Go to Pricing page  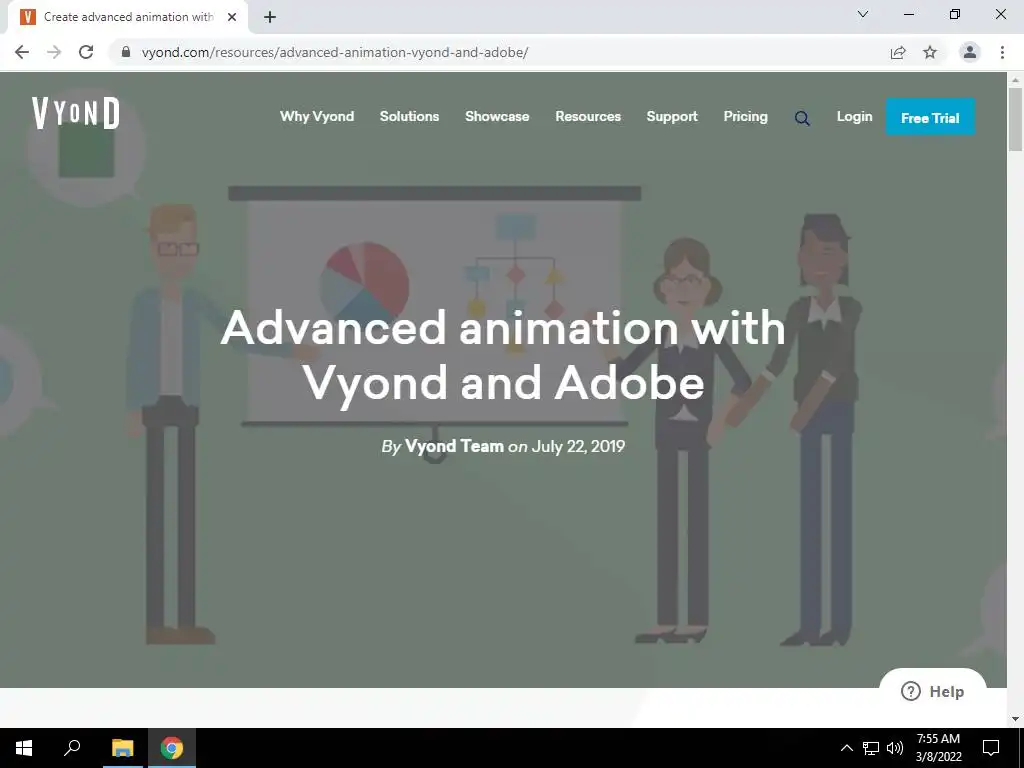(745, 116)
